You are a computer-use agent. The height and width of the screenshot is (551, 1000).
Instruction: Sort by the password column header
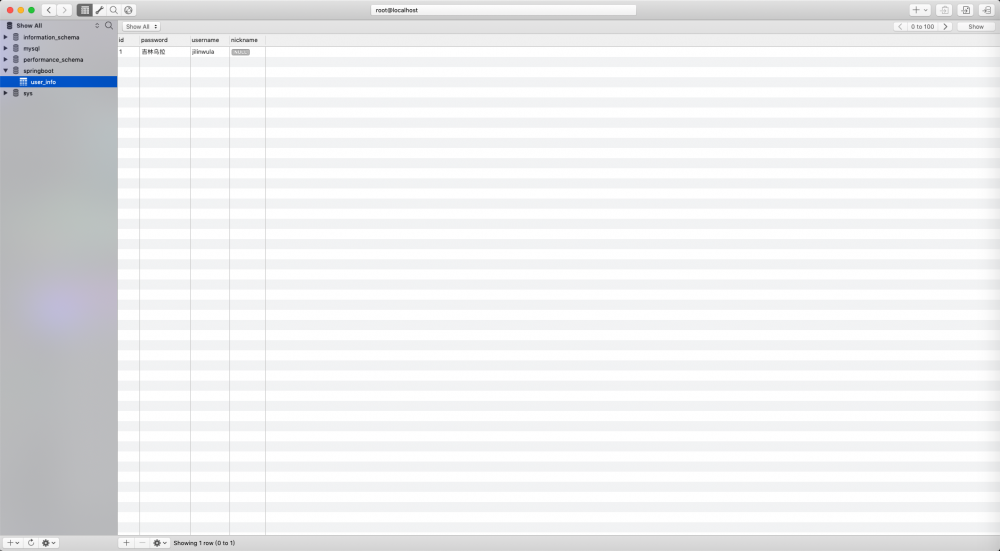[165, 40]
